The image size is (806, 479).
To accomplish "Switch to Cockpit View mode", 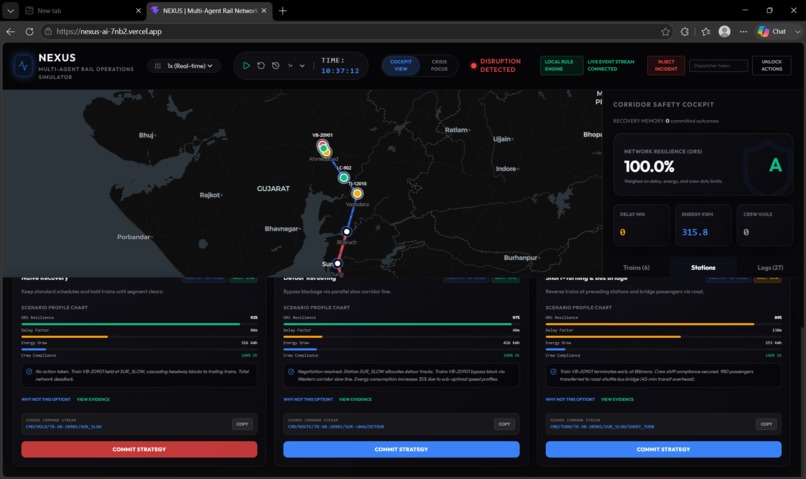I will pyautogui.click(x=400, y=65).
